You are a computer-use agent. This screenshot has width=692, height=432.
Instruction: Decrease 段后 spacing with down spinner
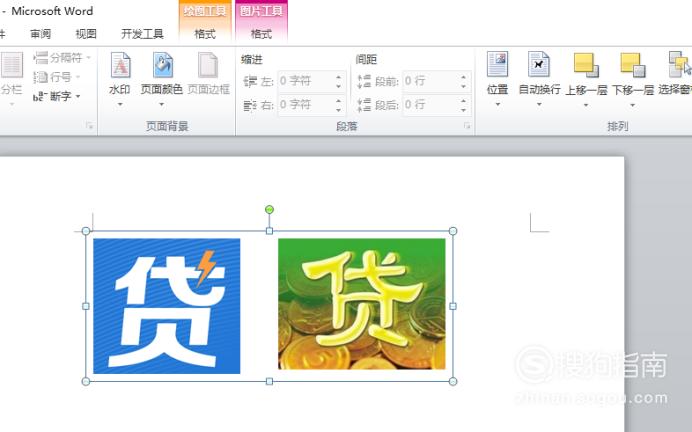click(x=463, y=110)
